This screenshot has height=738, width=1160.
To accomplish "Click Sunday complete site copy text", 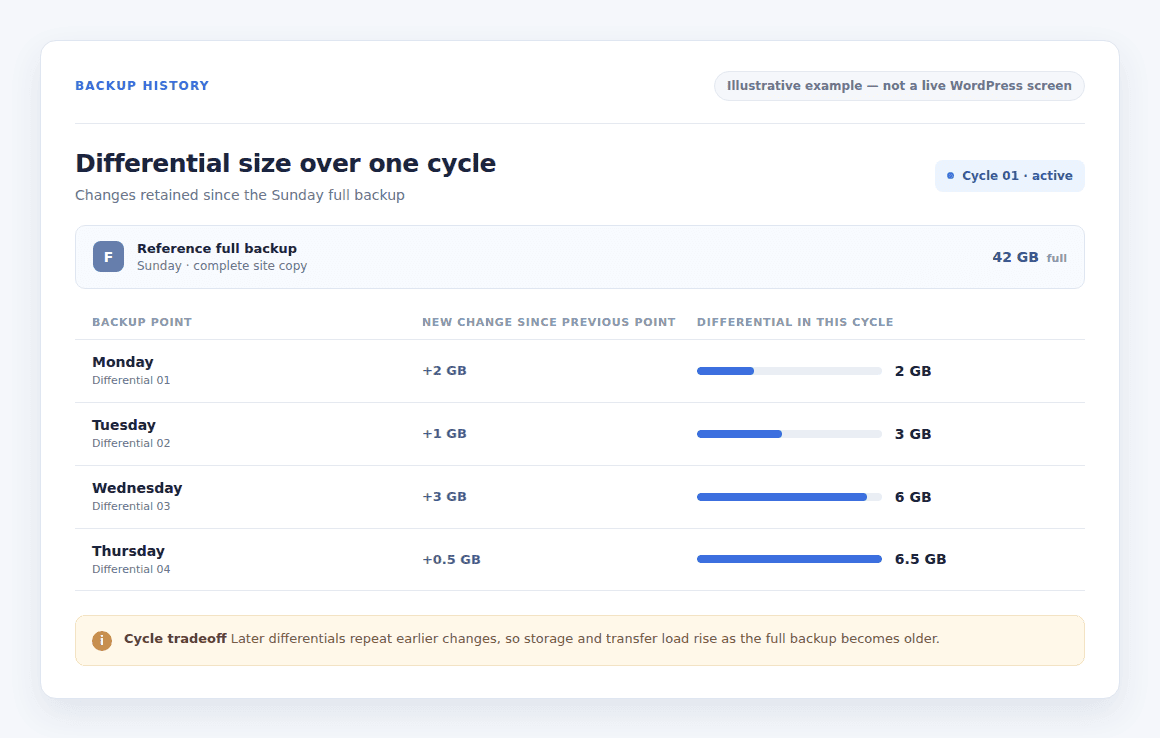I will coord(222,265).
